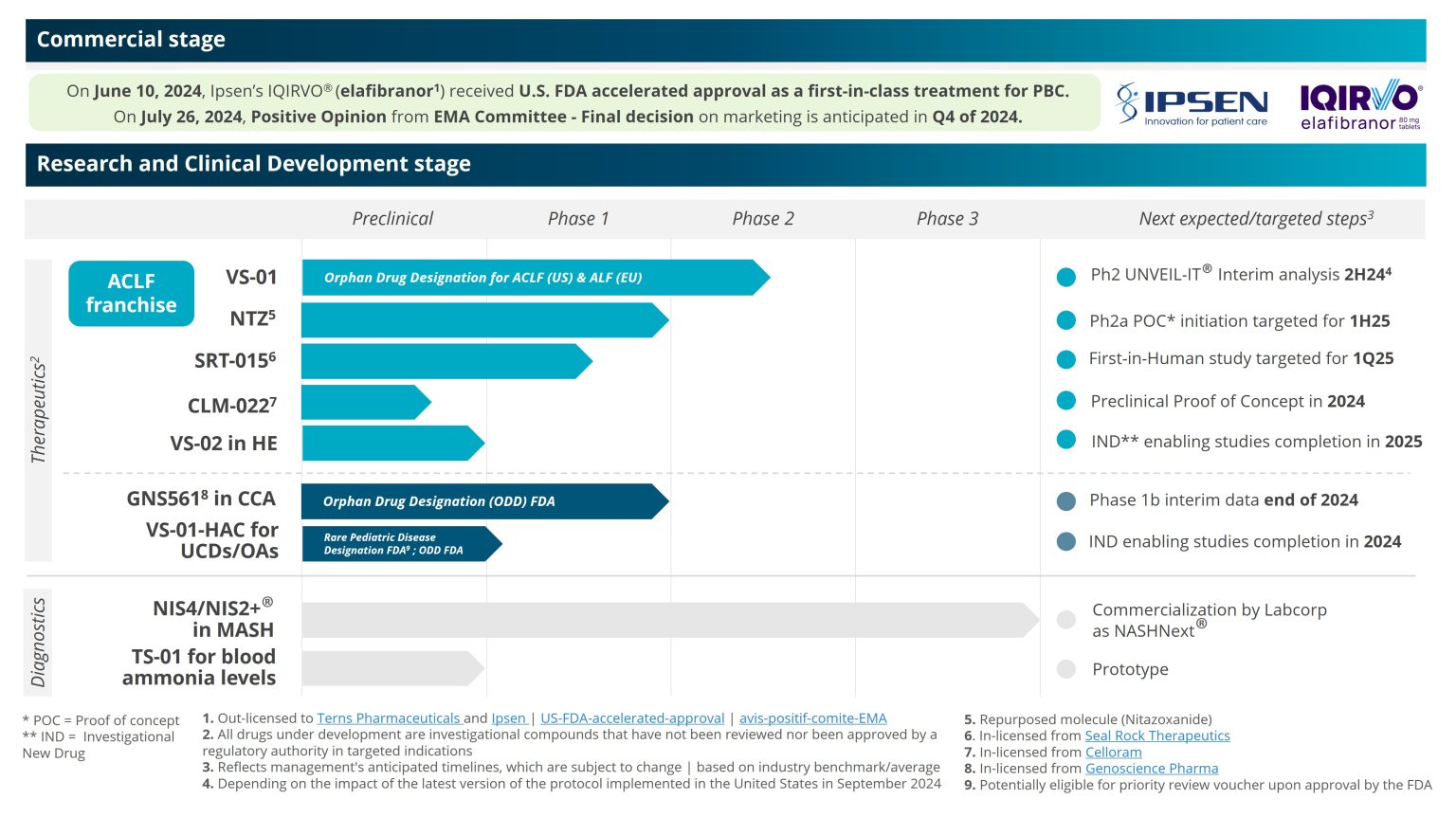Click the Rare Pediatric Disease Designation bar
Image resolution: width=1456 pixels, height=817 pixels.
click(398, 544)
